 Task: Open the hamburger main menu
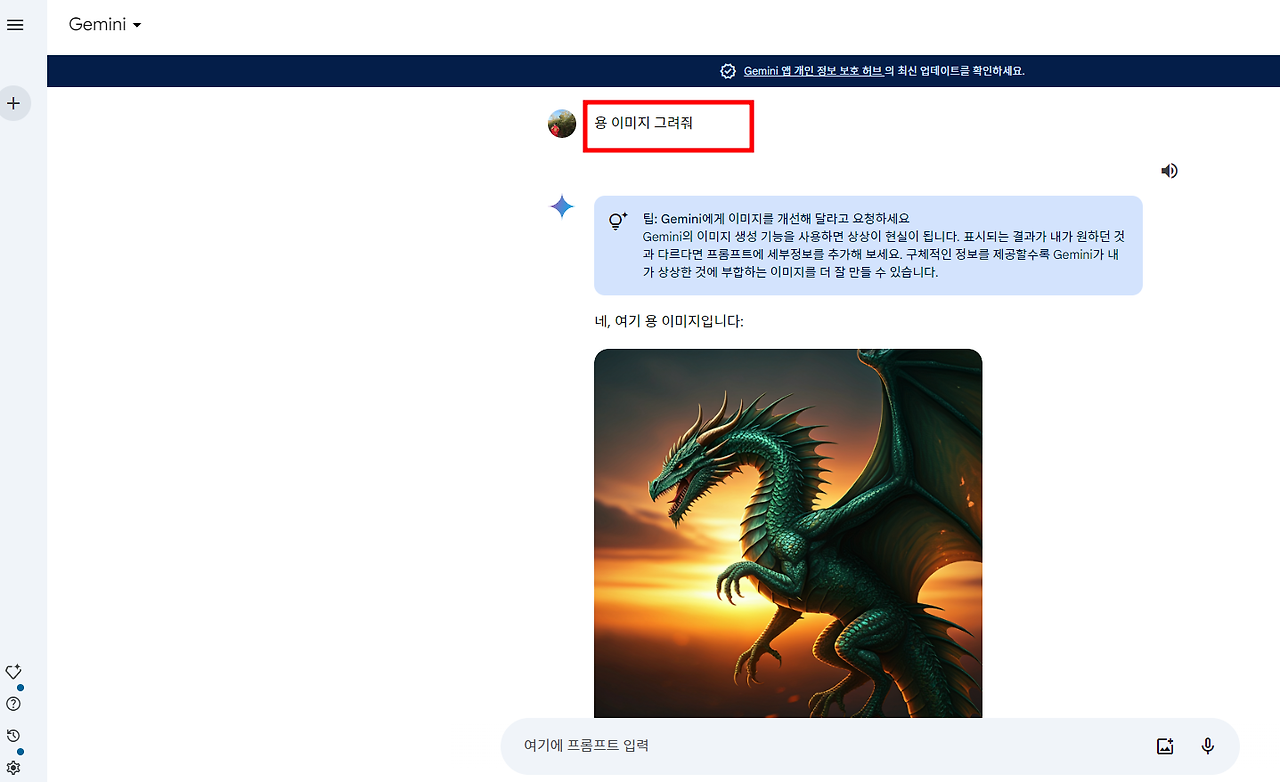point(15,25)
